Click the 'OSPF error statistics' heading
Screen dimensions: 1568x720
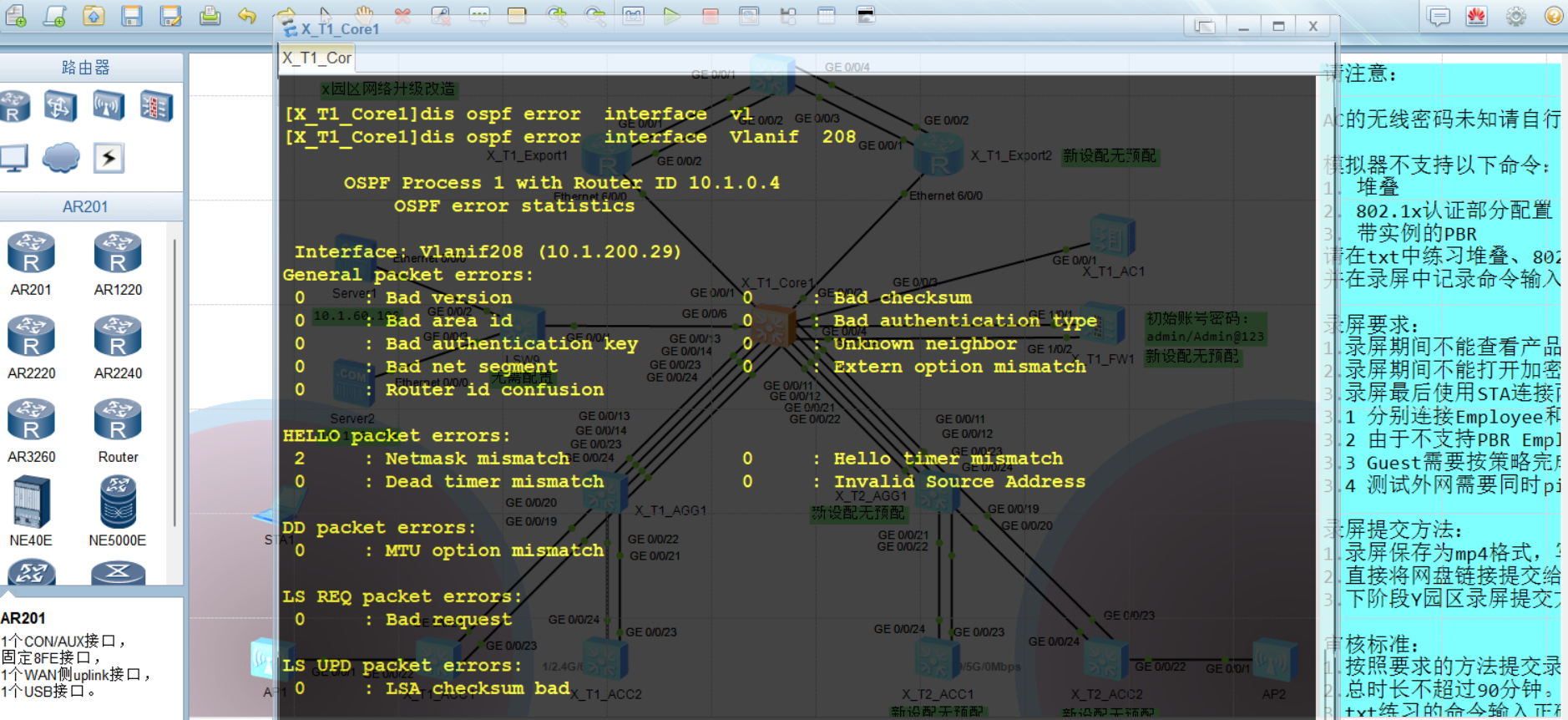click(514, 206)
